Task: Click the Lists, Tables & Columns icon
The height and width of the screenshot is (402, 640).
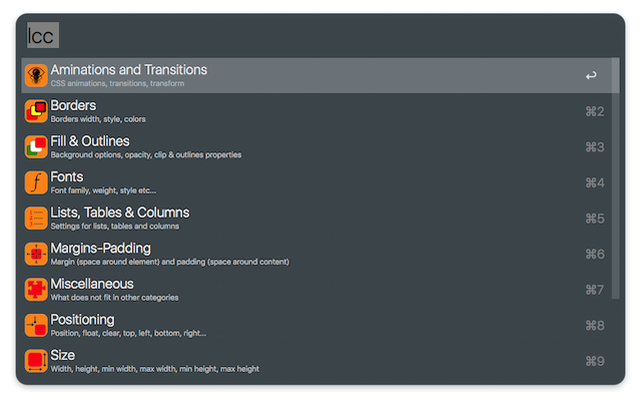Action: point(36,218)
